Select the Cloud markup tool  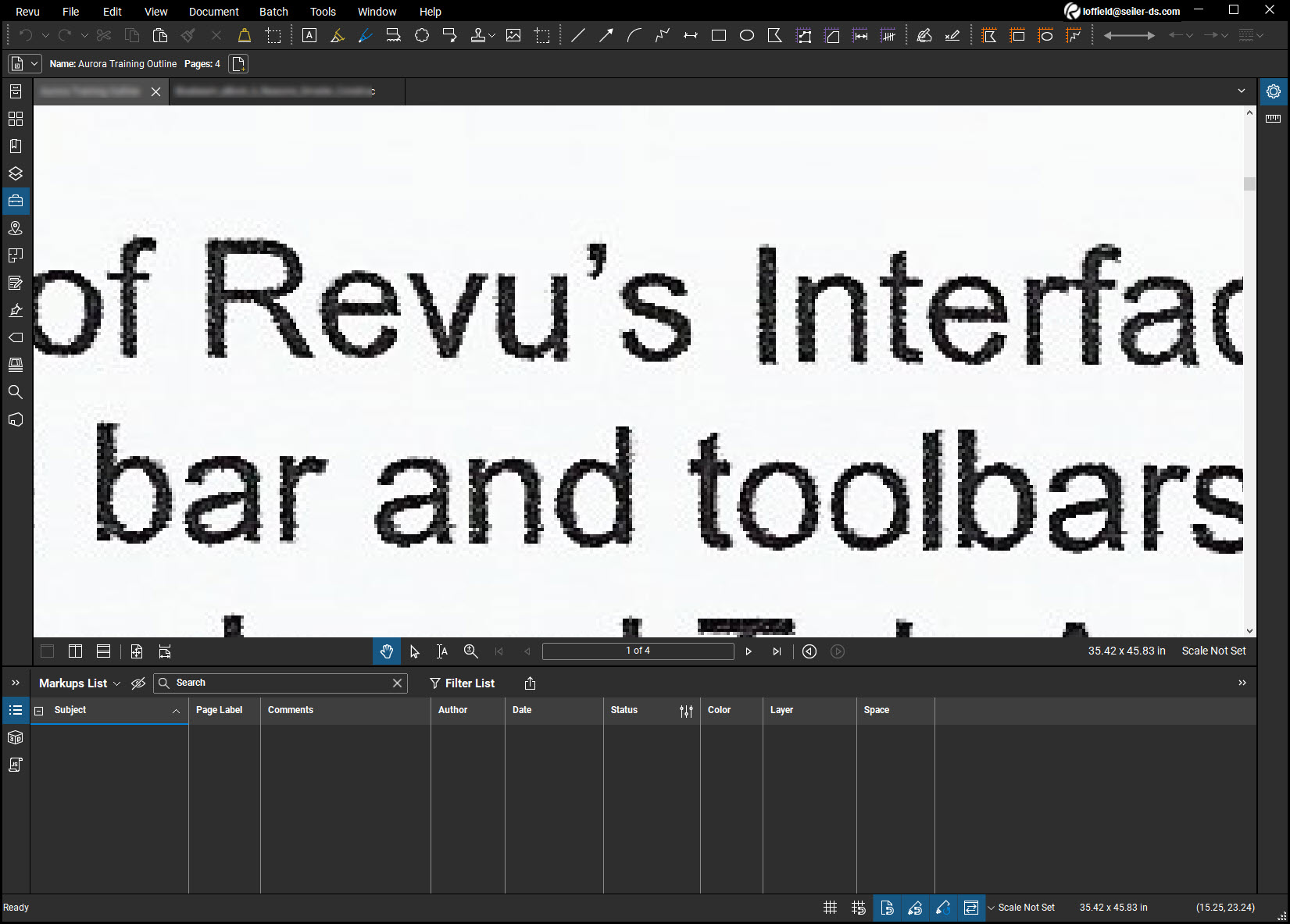pos(422,35)
